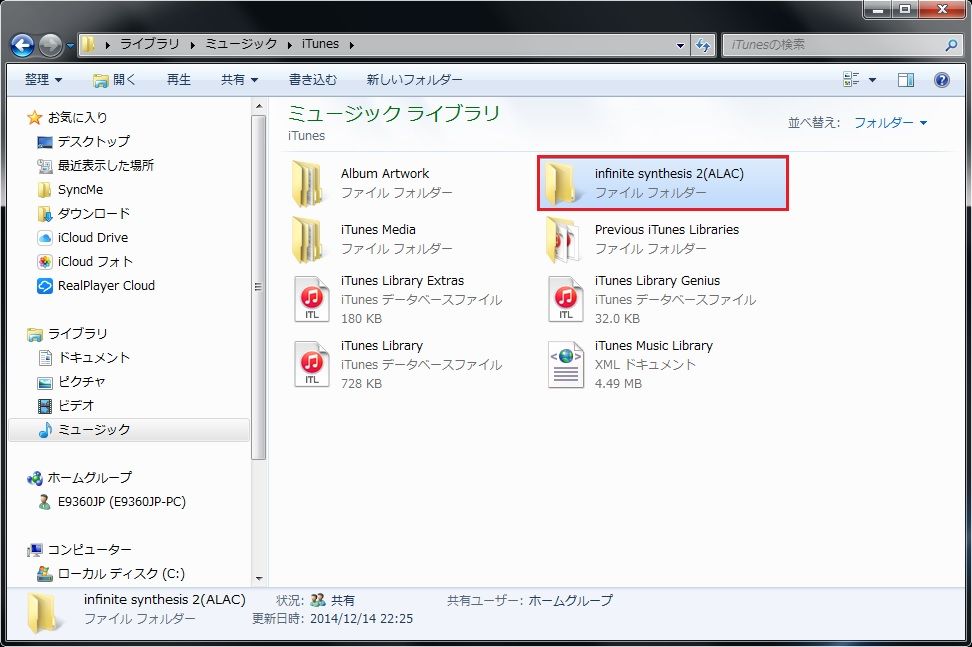The height and width of the screenshot is (647, 972).
Task: Select the Previous iTunes Libraries folder icon
Action: click(563, 239)
